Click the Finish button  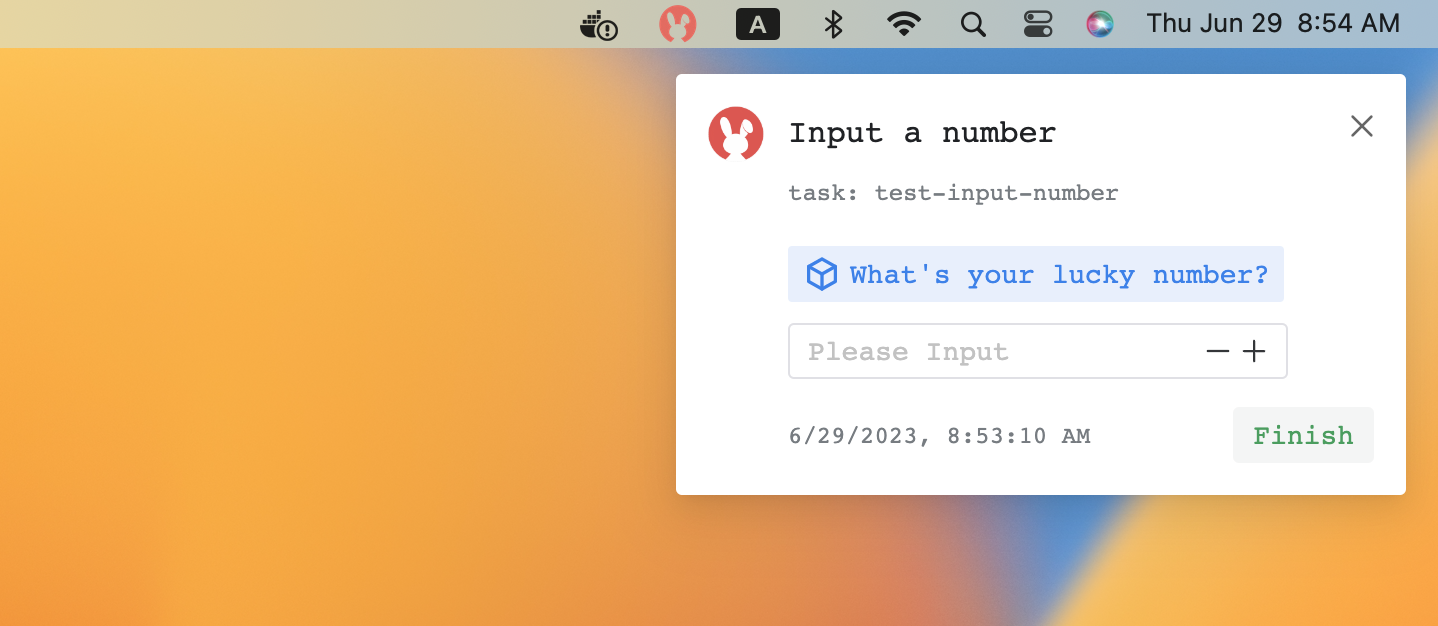pos(1303,435)
